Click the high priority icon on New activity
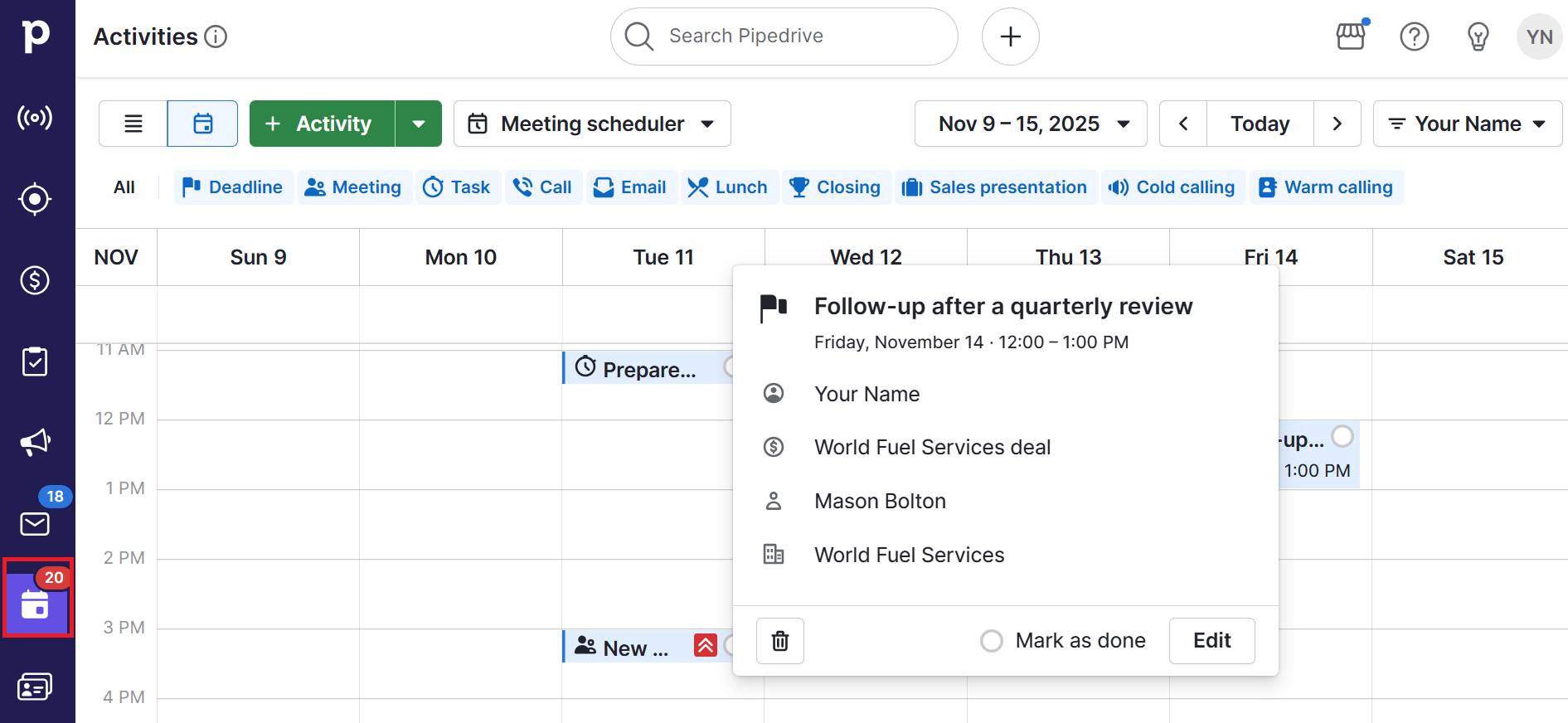This screenshot has height=723, width=1568. point(706,646)
